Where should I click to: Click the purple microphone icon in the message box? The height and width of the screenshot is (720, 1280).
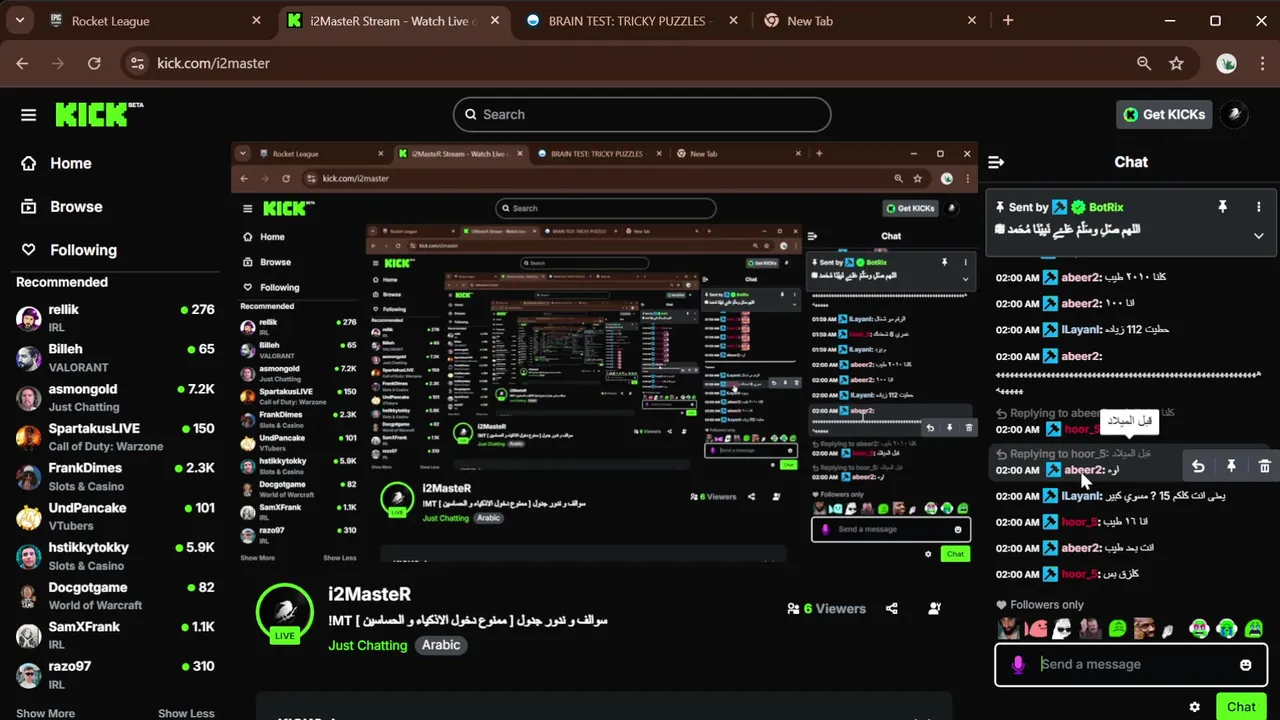click(x=1018, y=665)
